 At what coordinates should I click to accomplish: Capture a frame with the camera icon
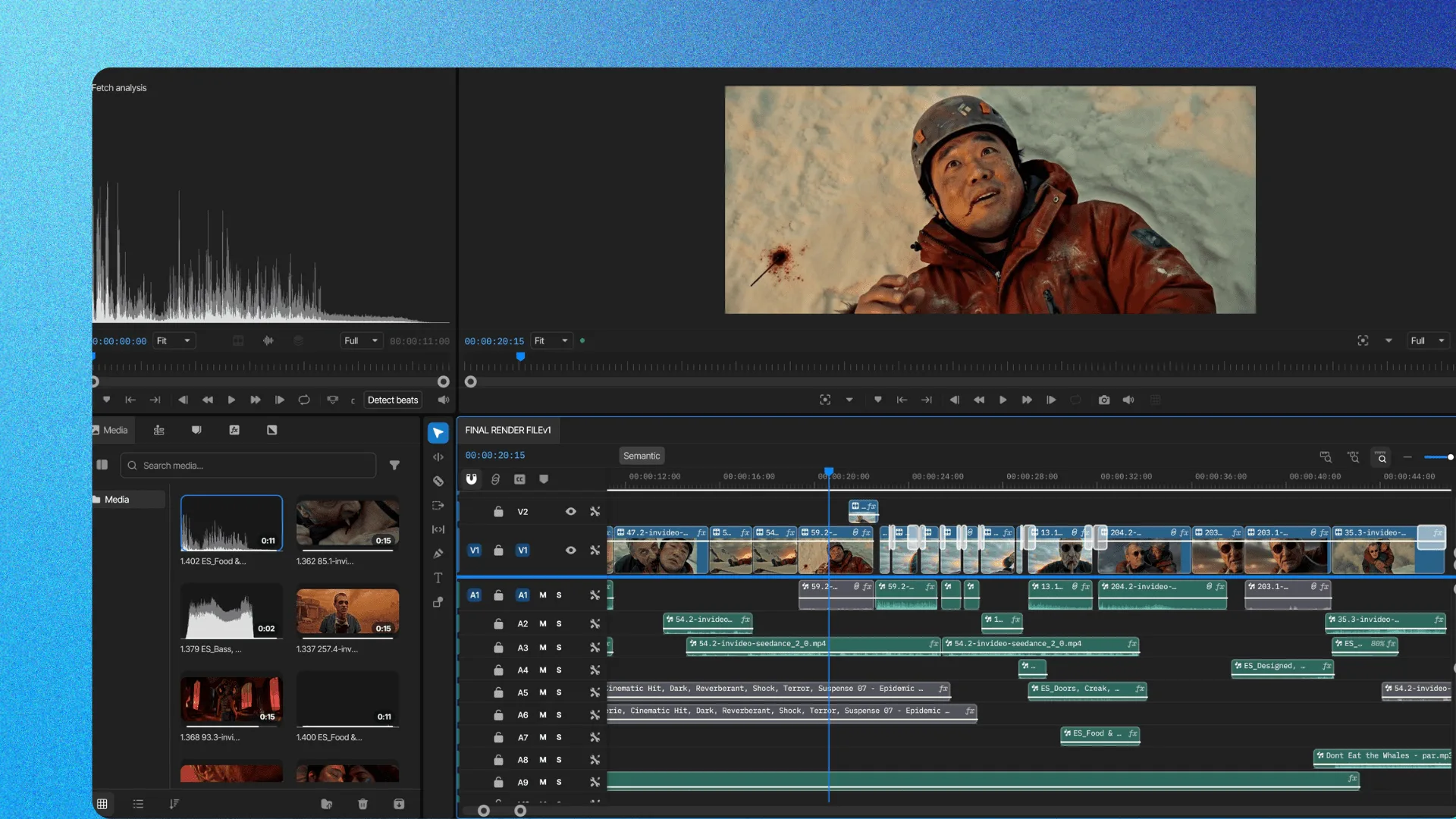pos(1104,400)
